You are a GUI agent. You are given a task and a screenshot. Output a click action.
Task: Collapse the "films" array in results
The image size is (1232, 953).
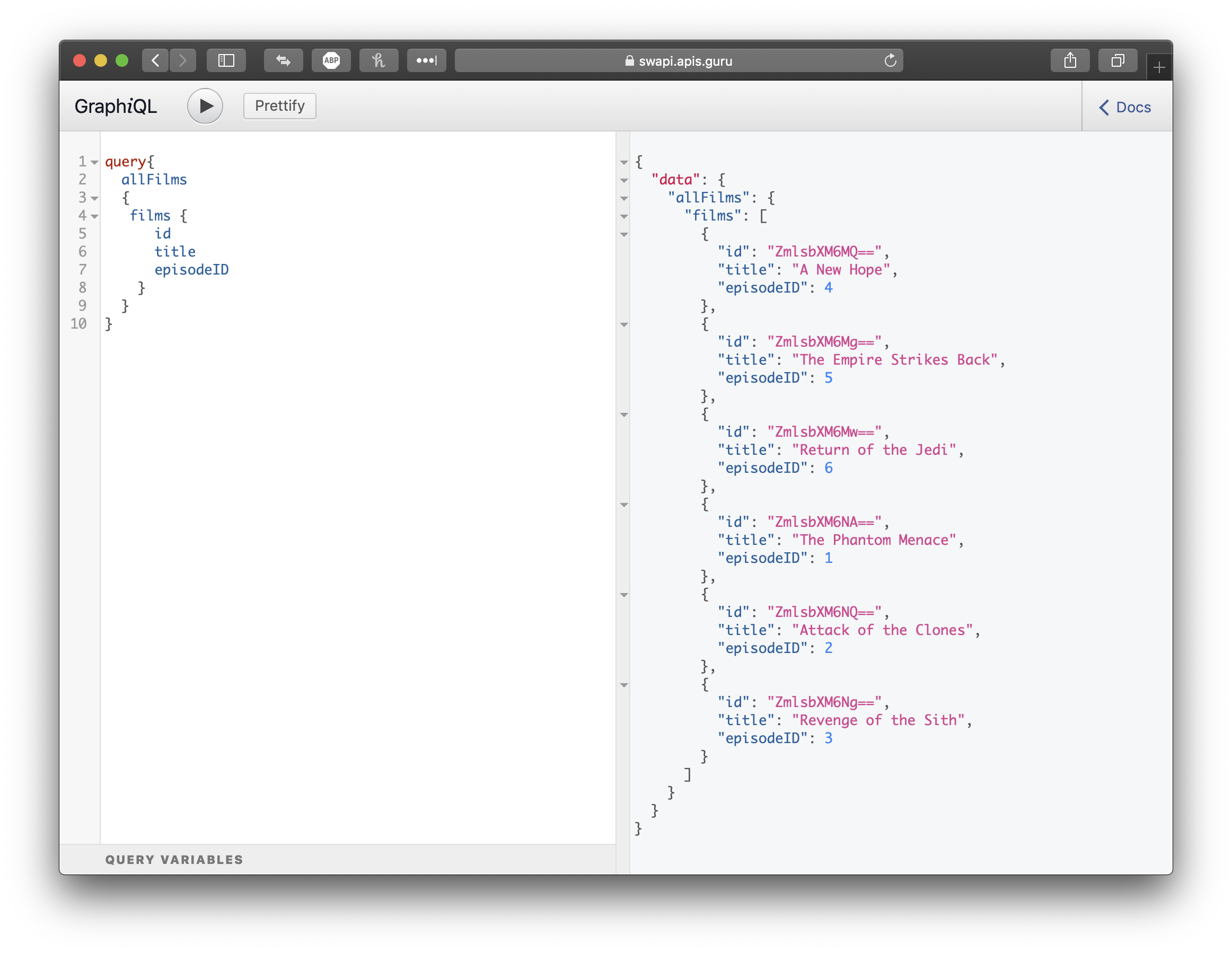click(624, 217)
